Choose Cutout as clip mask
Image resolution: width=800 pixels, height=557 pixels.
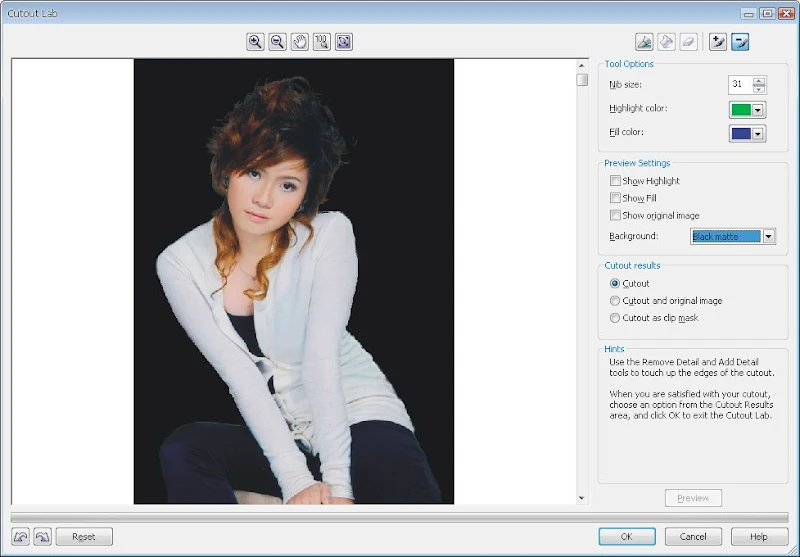pos(615,318)
